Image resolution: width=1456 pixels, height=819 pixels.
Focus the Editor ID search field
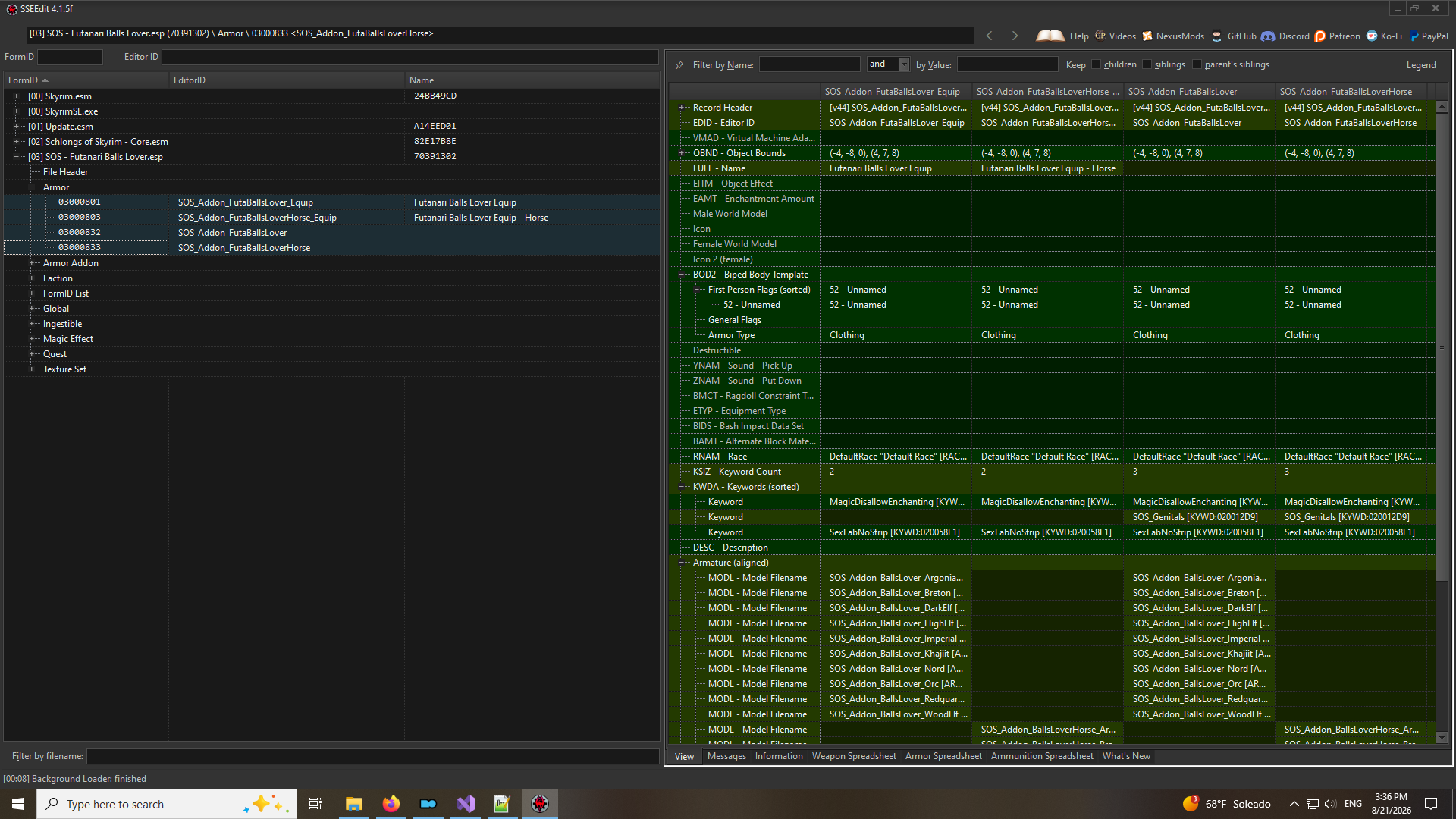[410, 57]
